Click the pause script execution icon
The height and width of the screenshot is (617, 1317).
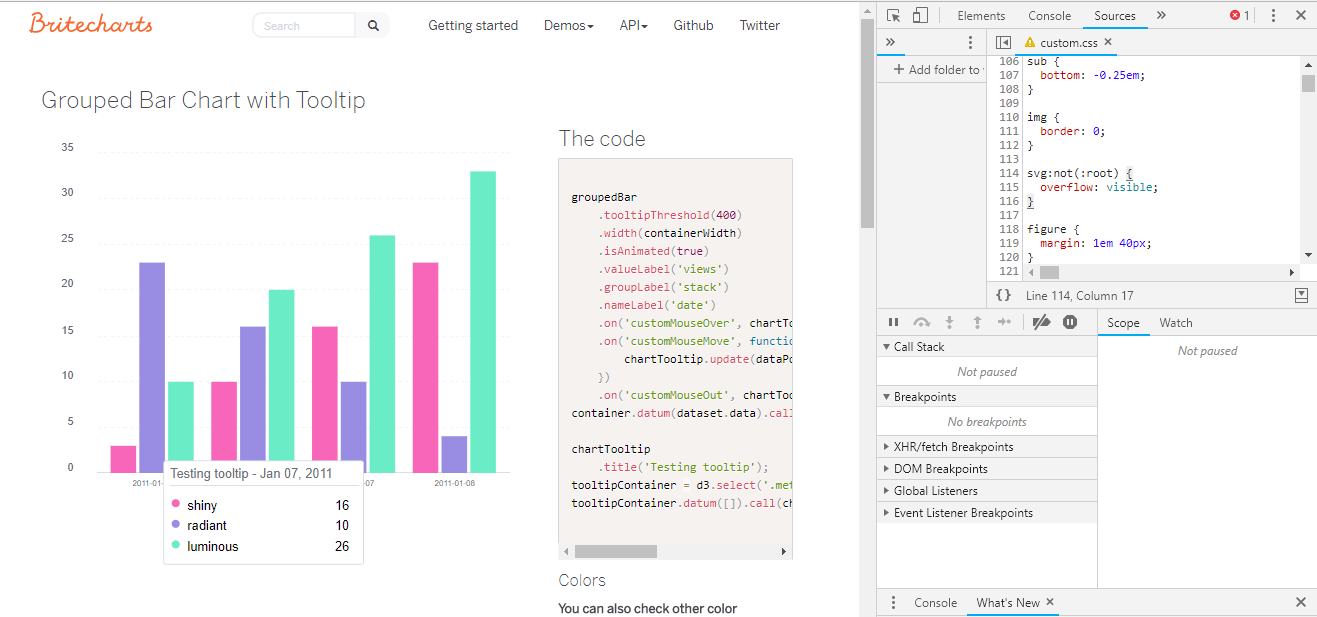pos(893,321)
